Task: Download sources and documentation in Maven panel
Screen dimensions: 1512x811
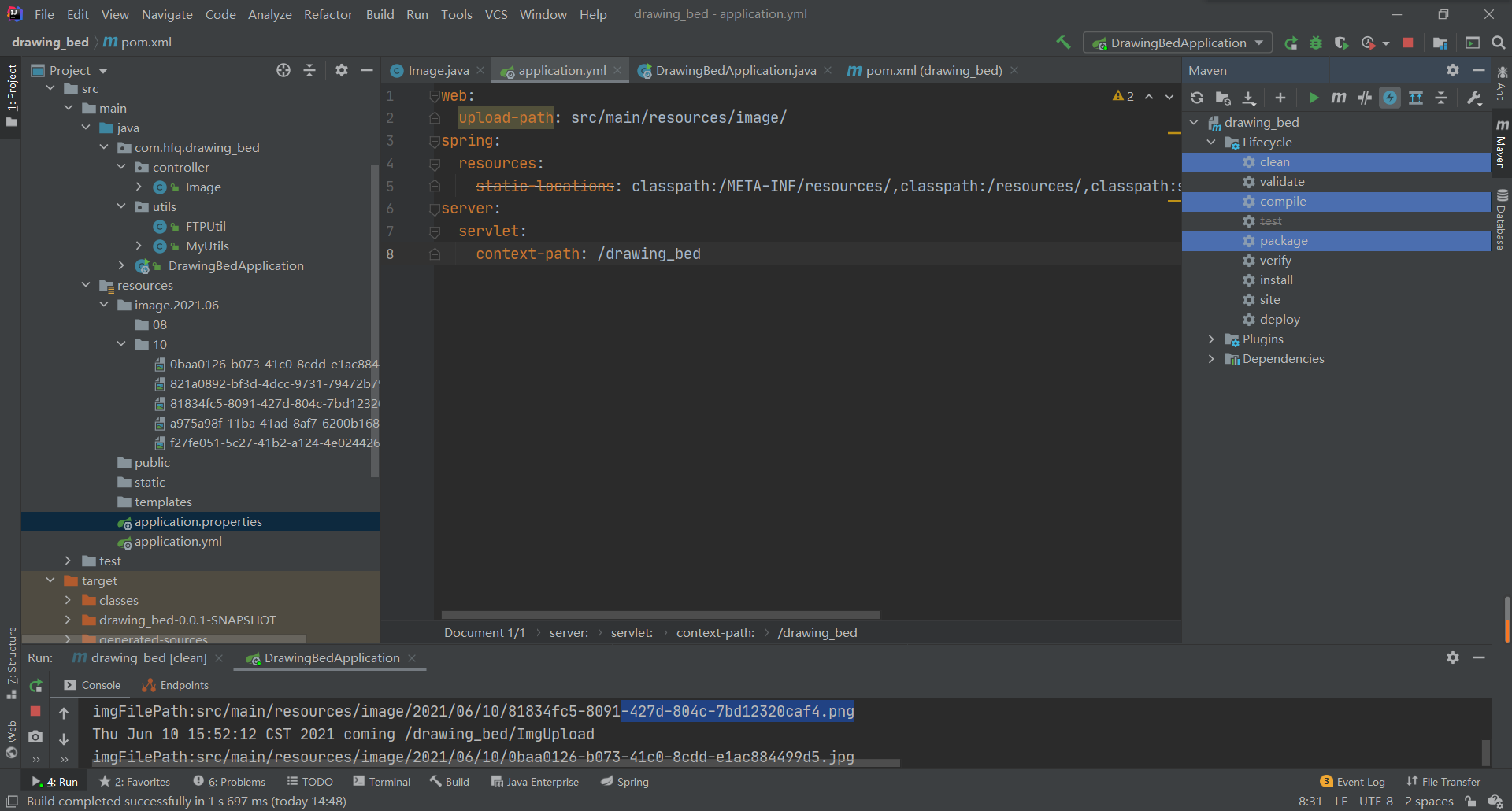Action: [1249, 98]
